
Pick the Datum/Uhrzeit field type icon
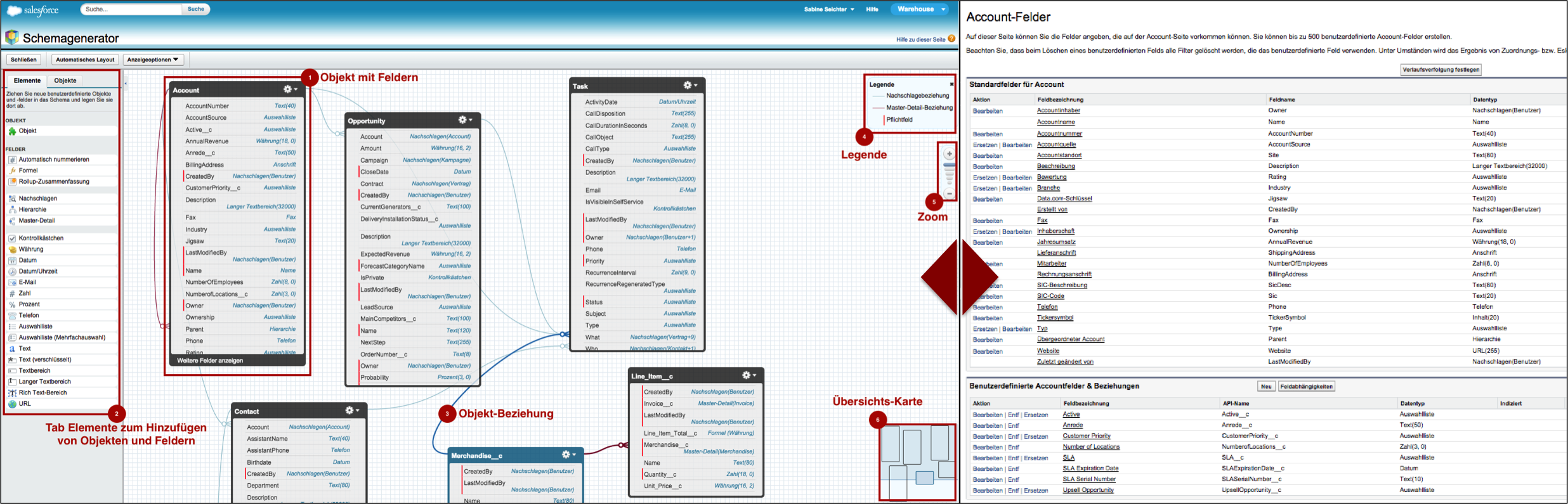click(12, 271)
